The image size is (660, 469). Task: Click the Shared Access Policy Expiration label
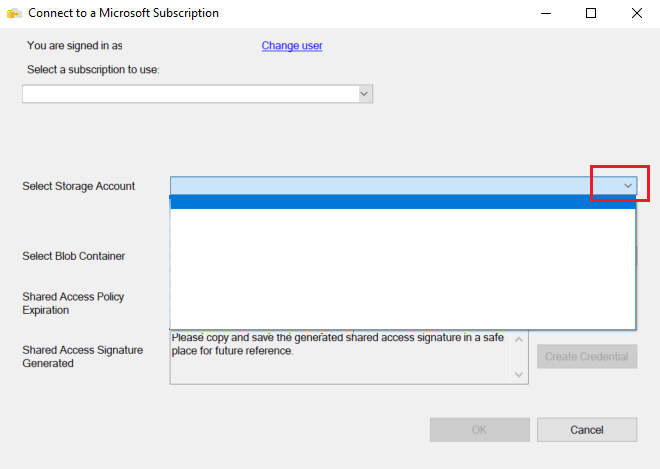coord(74,303)
